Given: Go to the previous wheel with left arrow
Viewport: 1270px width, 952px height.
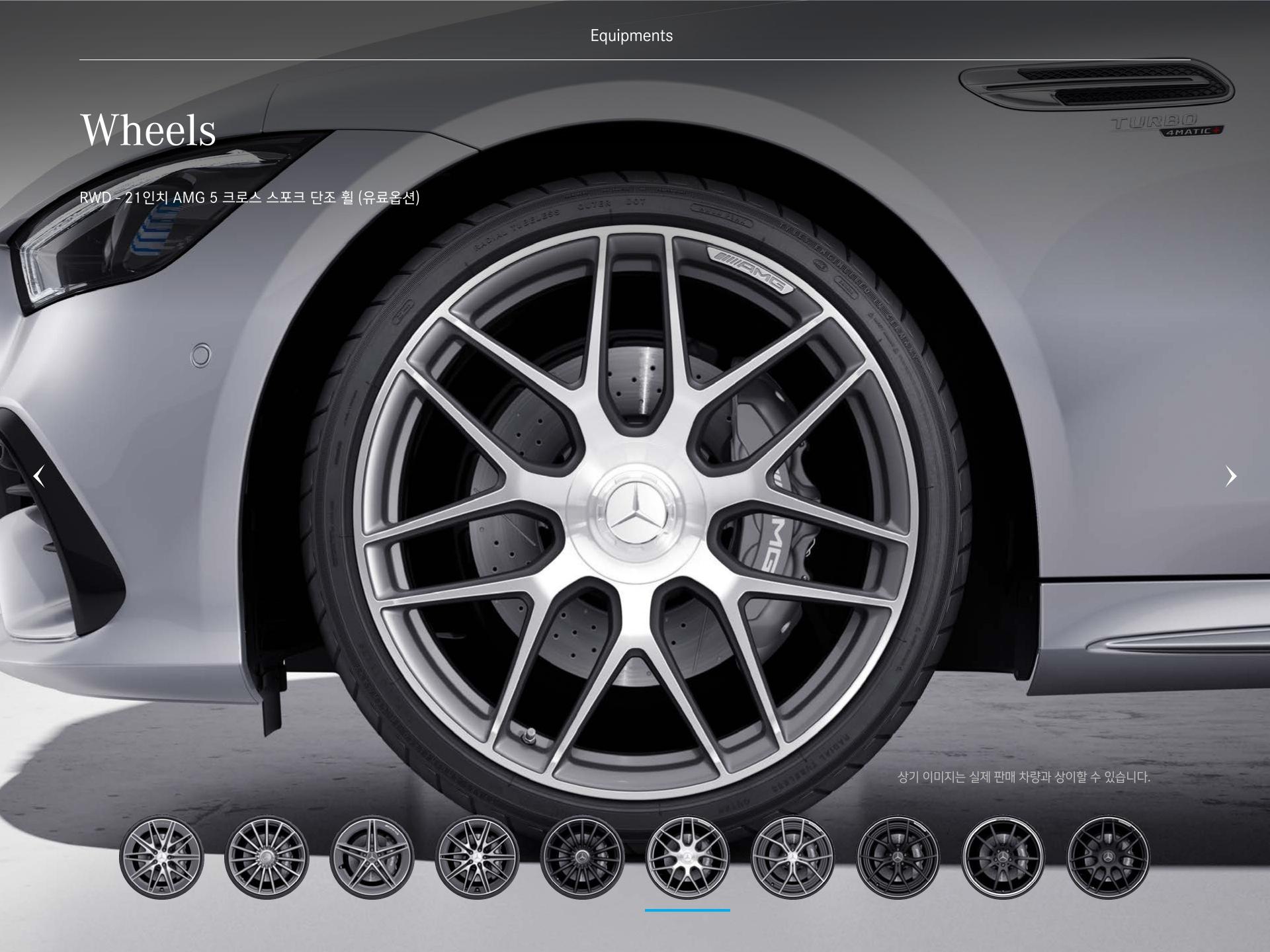Looking at the screenshot, I should tap(40, 476).
